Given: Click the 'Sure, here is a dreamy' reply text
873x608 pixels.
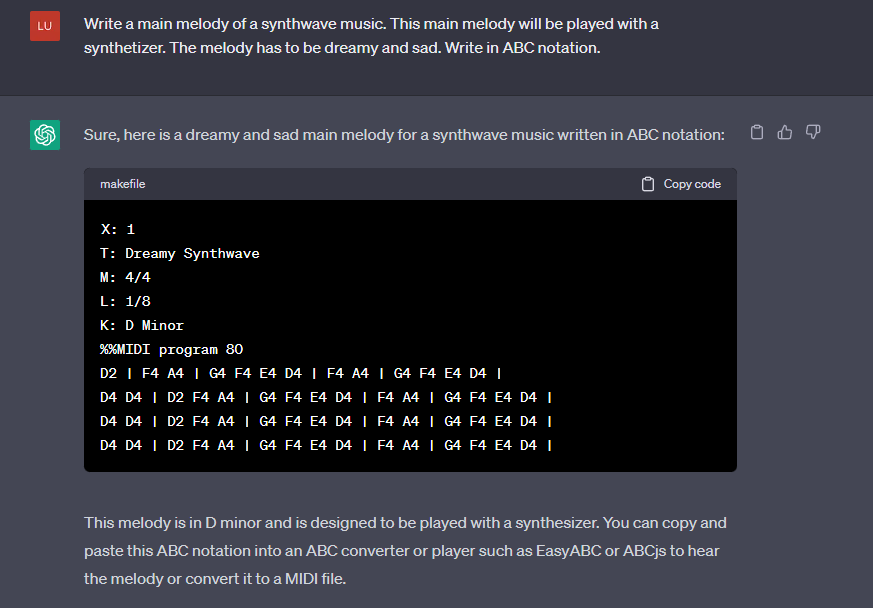Looking at the screenshot, I should click(404, 135).
